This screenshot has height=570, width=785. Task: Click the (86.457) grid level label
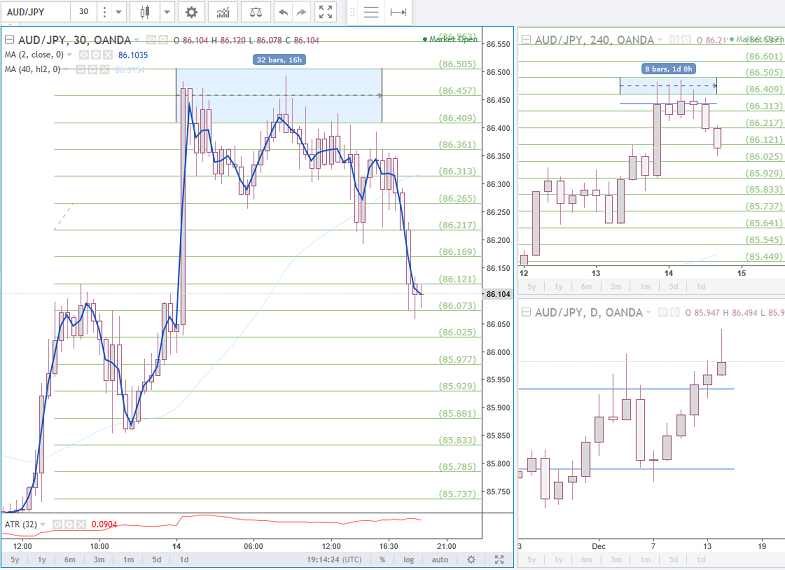457,91
